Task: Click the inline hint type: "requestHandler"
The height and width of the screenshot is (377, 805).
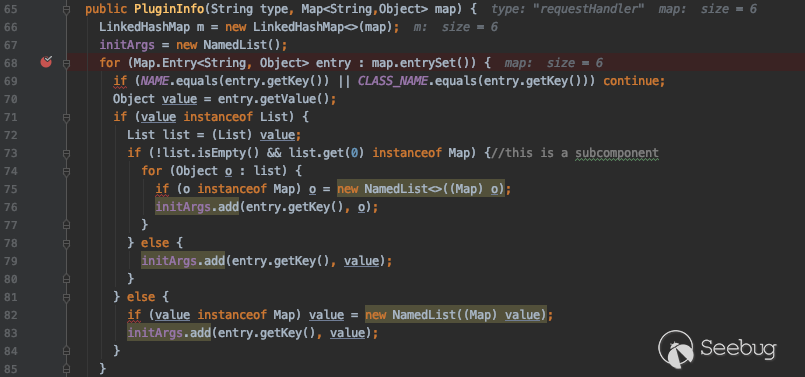Action: (567, 9)
